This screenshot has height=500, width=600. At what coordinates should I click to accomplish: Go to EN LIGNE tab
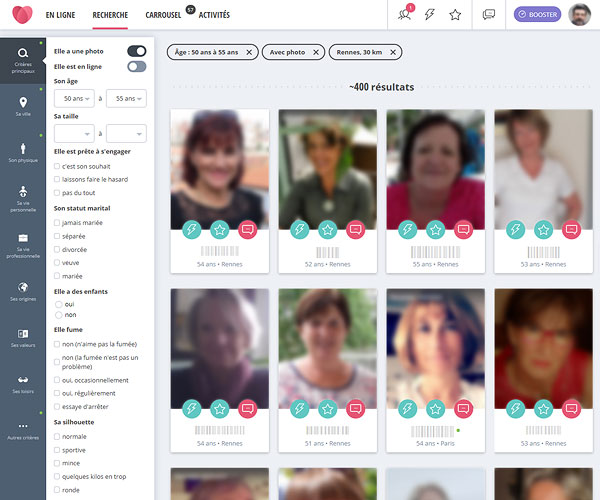click(x=60, y=15)
